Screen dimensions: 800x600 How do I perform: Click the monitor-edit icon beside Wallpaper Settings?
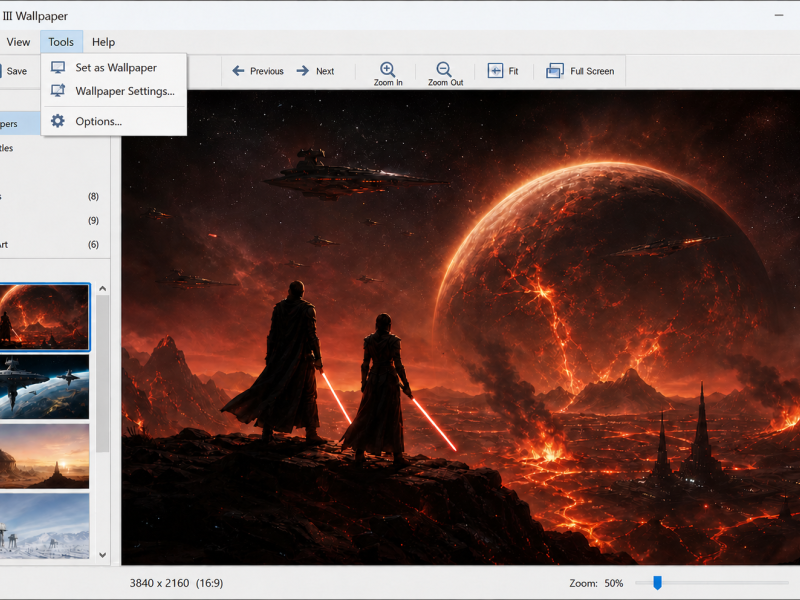click(58, 91)
